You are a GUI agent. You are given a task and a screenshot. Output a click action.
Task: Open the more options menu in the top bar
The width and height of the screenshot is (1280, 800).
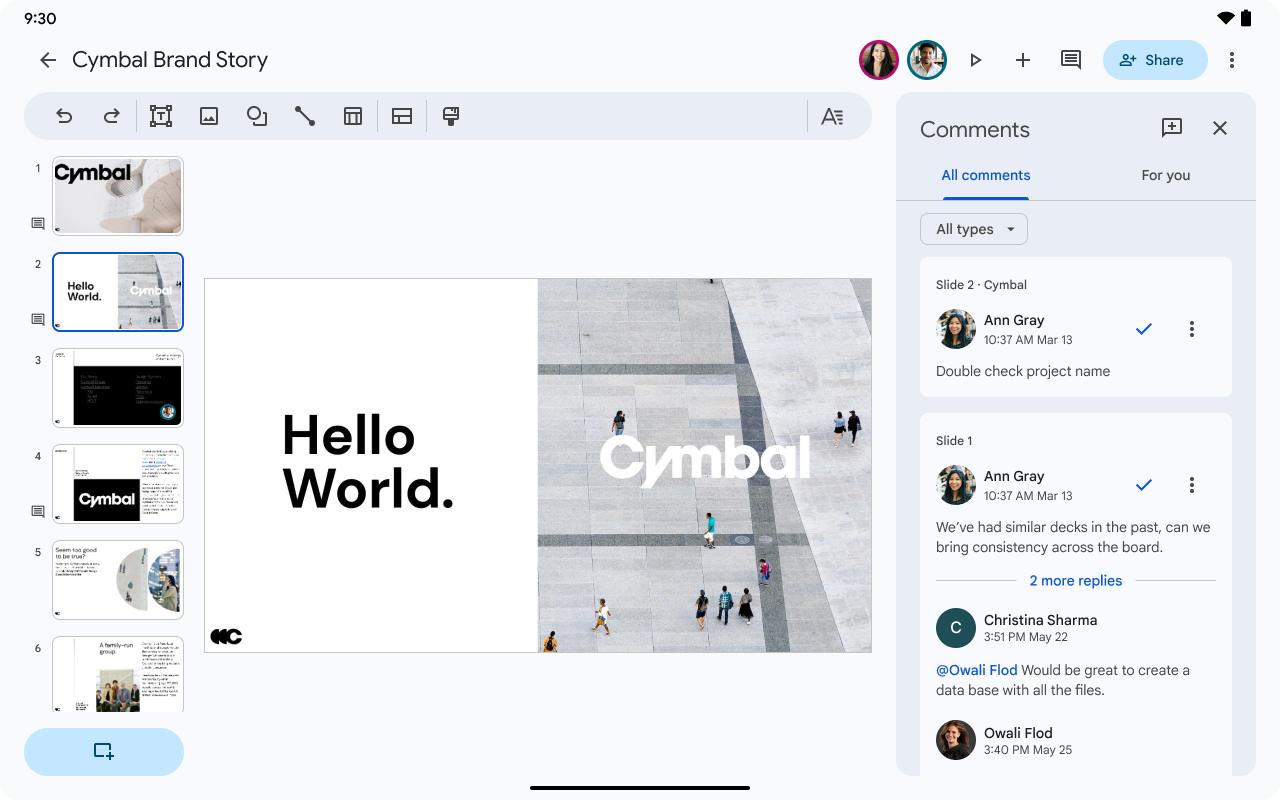click(x=1232, y=60)
